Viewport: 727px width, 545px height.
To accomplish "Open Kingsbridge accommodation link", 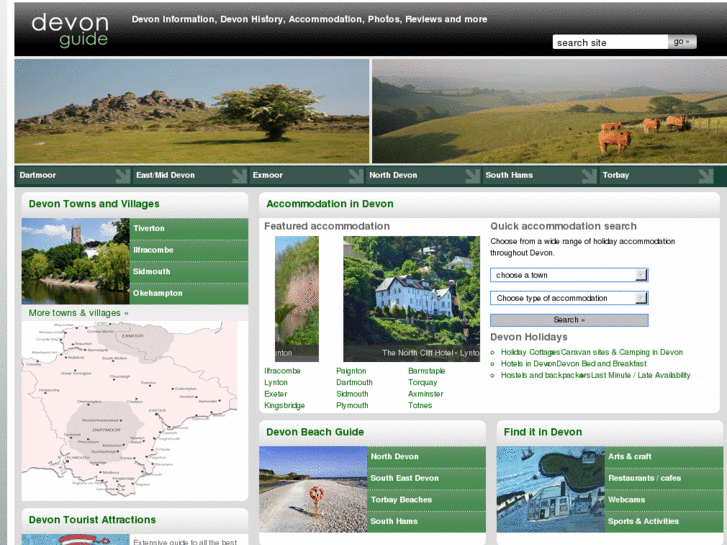I will pyautogui.click(x=284, y=405).
